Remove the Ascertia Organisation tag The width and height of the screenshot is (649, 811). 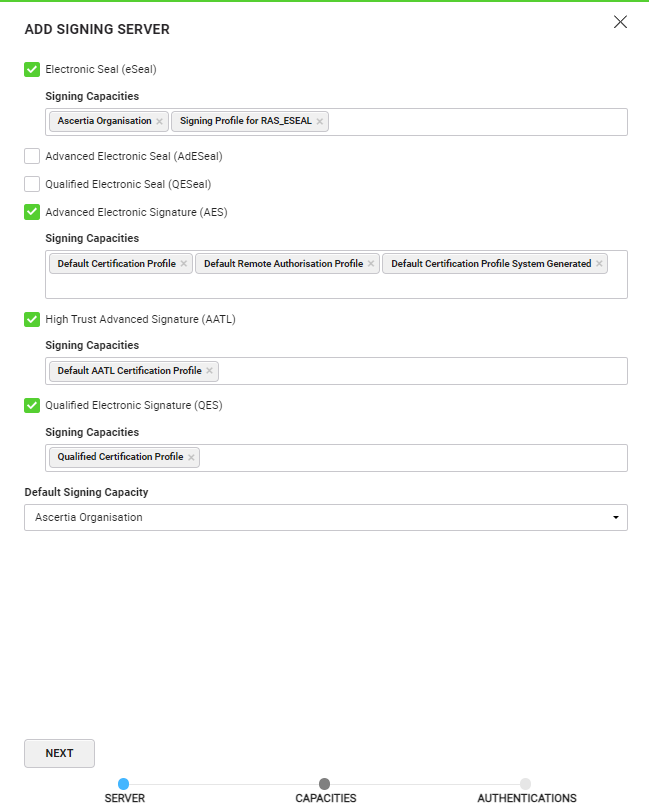159,122
